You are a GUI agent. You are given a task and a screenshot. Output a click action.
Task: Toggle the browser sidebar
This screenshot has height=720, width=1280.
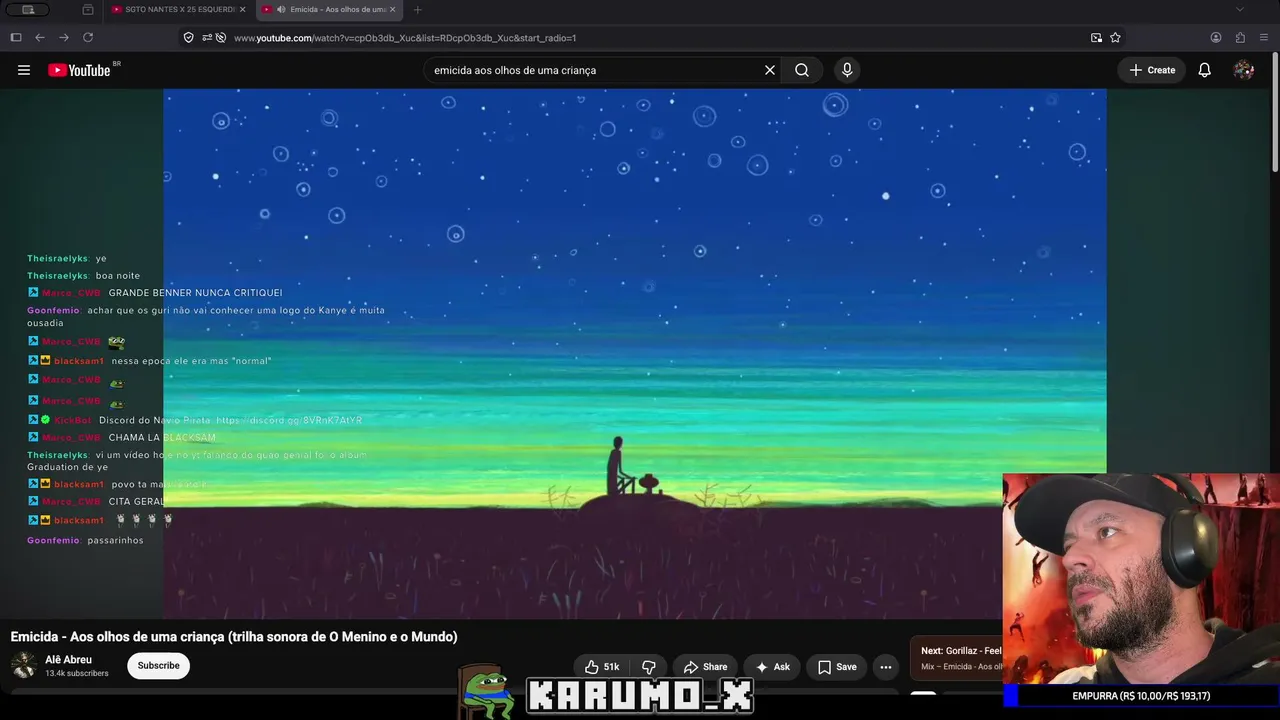click(16, 38)
